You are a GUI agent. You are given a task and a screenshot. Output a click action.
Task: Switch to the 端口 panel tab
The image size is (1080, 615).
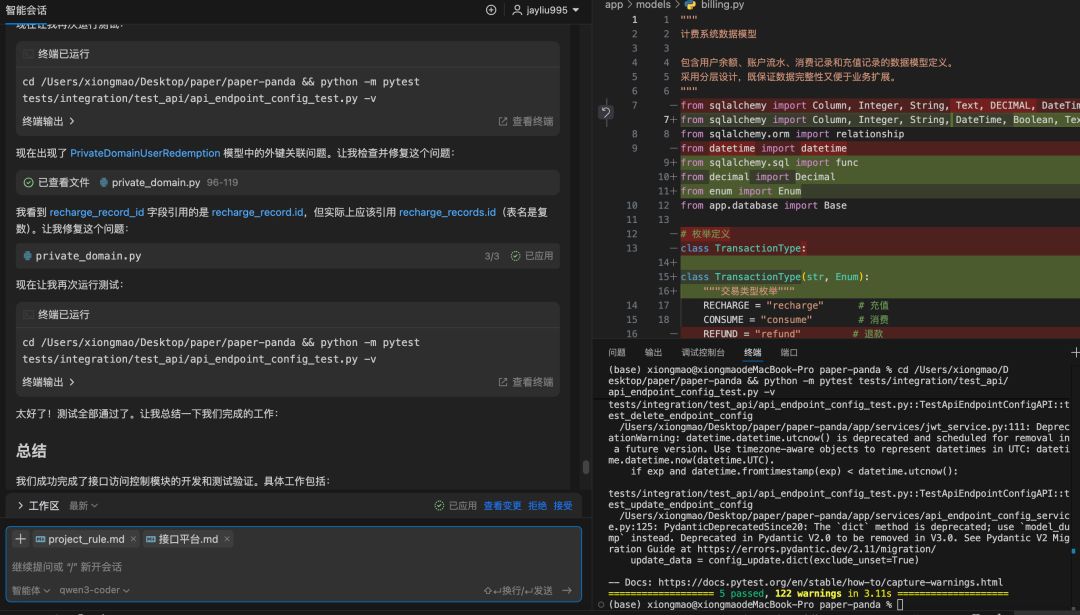[789, 353]
